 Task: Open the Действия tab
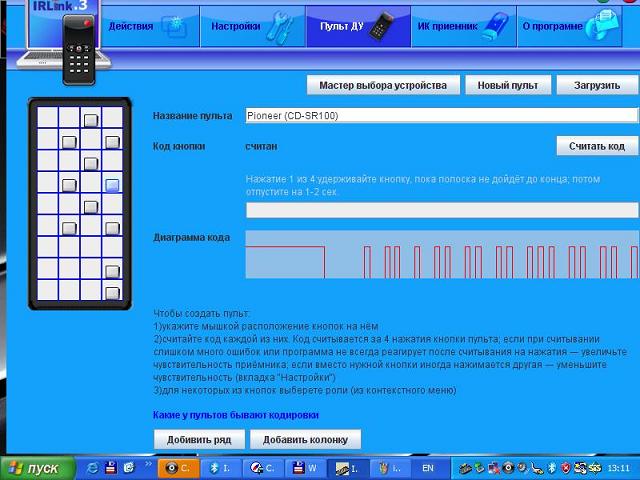[x=131, y=27]
